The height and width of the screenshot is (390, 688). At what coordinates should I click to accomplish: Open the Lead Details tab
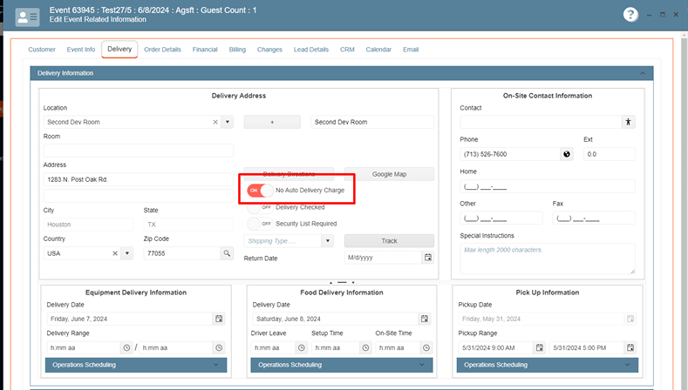311,50
